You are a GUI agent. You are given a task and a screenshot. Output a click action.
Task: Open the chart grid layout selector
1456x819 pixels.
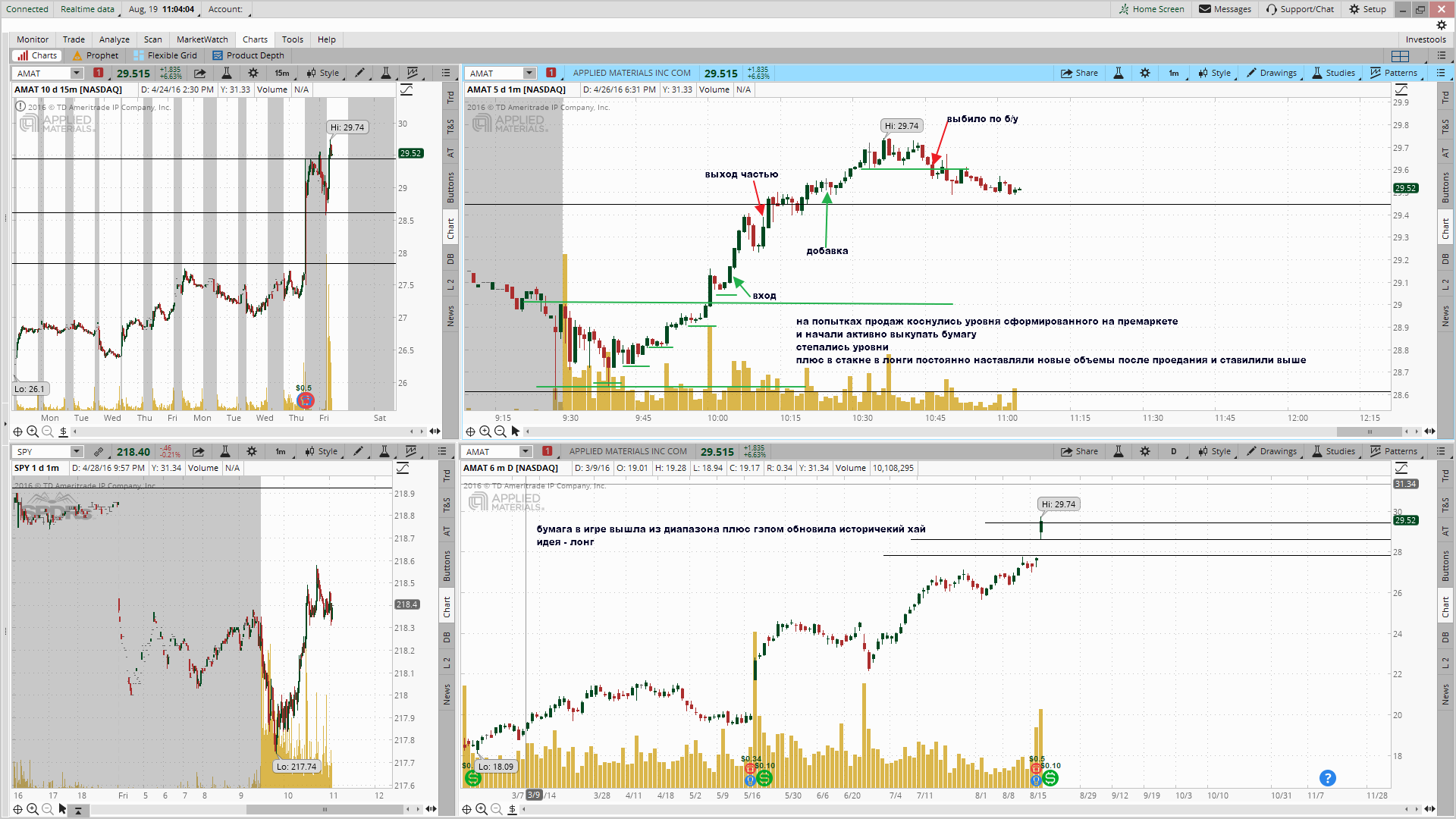1401,55
